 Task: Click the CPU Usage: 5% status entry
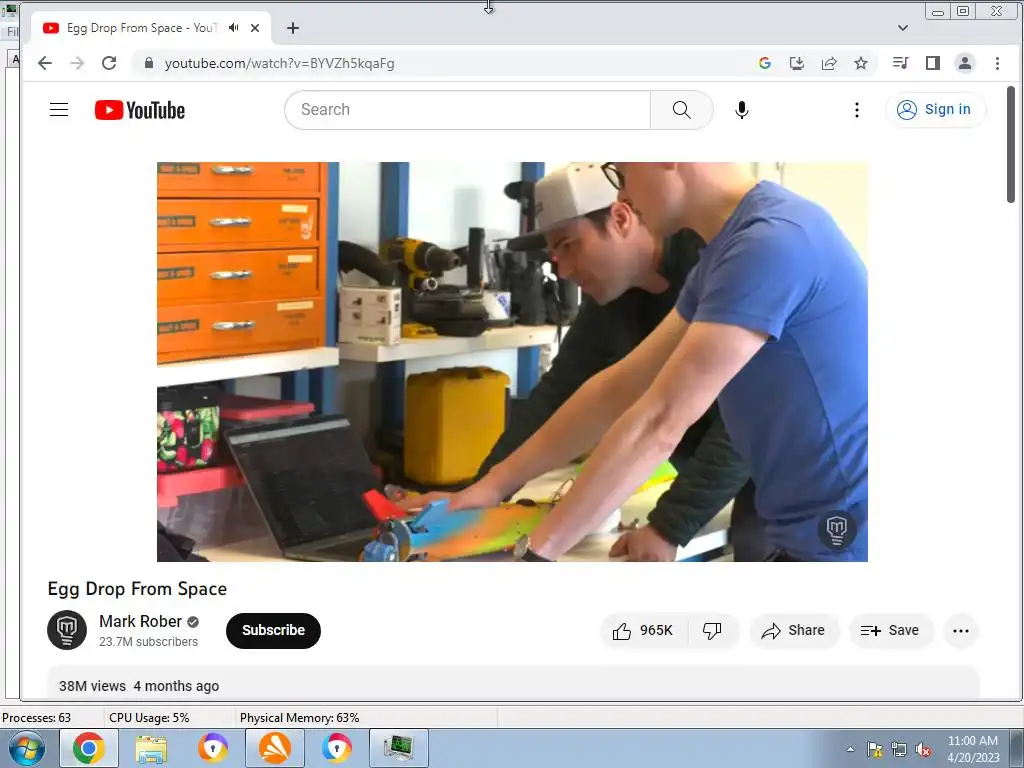pos(149,718)
